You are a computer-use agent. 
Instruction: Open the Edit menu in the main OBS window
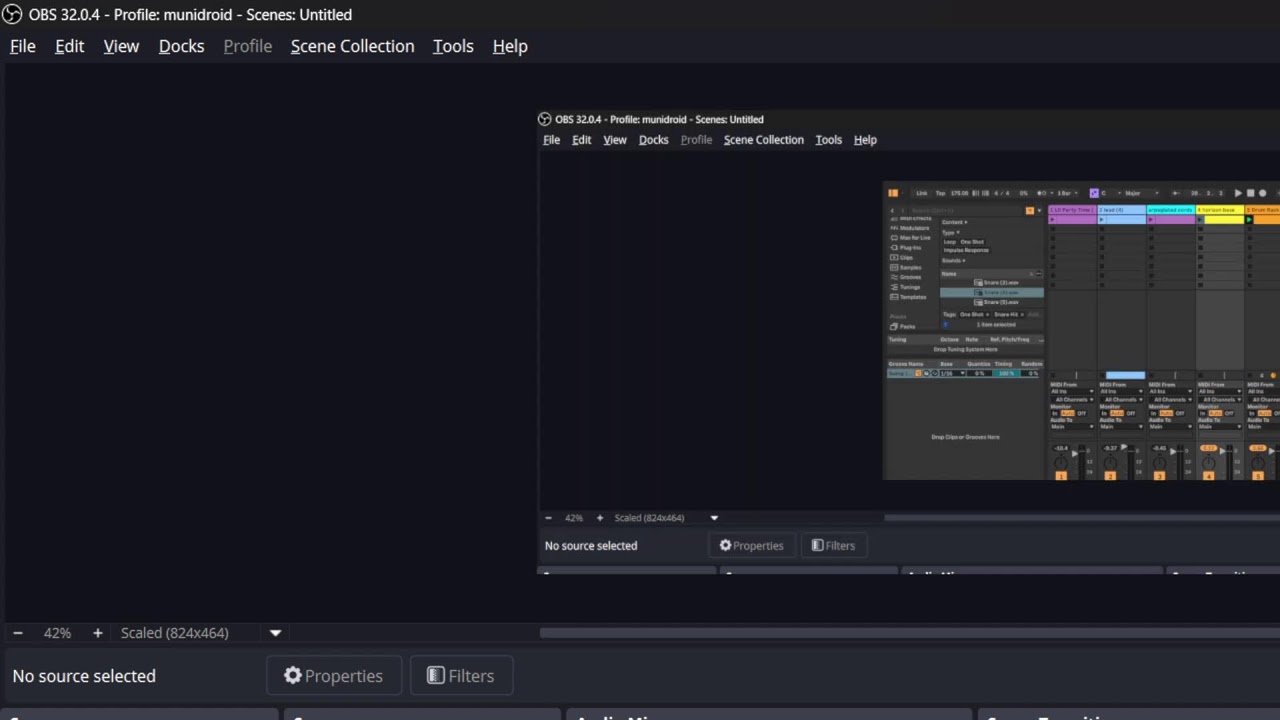69,46
